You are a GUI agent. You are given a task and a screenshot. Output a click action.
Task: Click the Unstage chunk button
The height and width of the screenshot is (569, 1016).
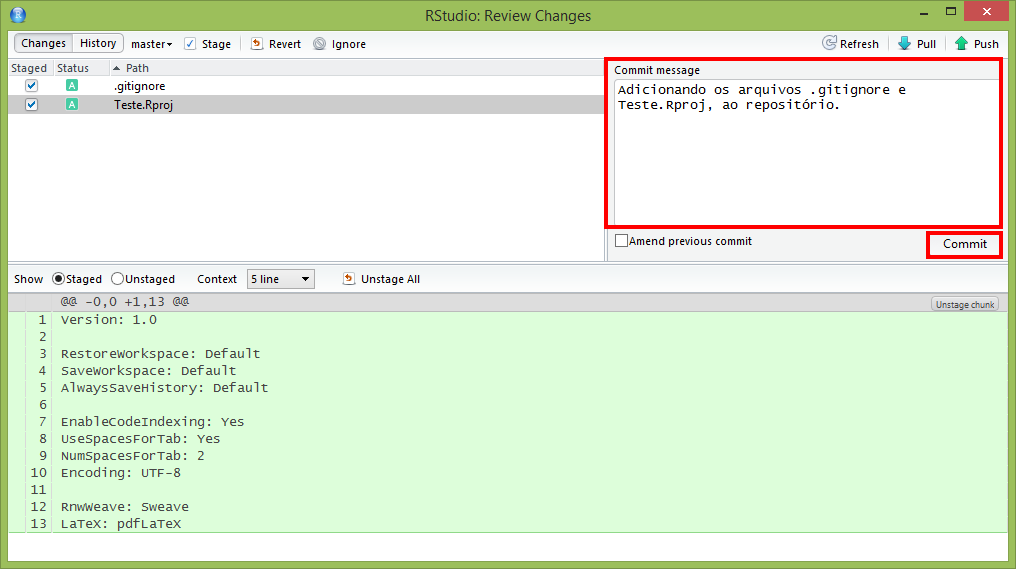[x=965, y=304]
